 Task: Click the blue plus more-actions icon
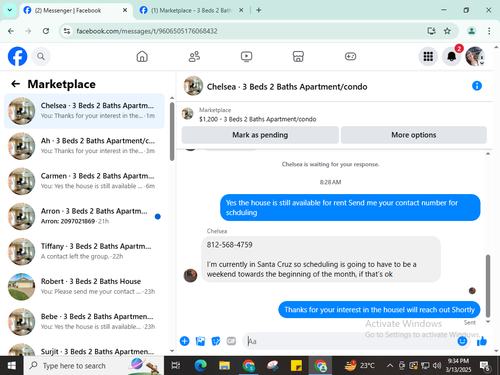[184, 341]
